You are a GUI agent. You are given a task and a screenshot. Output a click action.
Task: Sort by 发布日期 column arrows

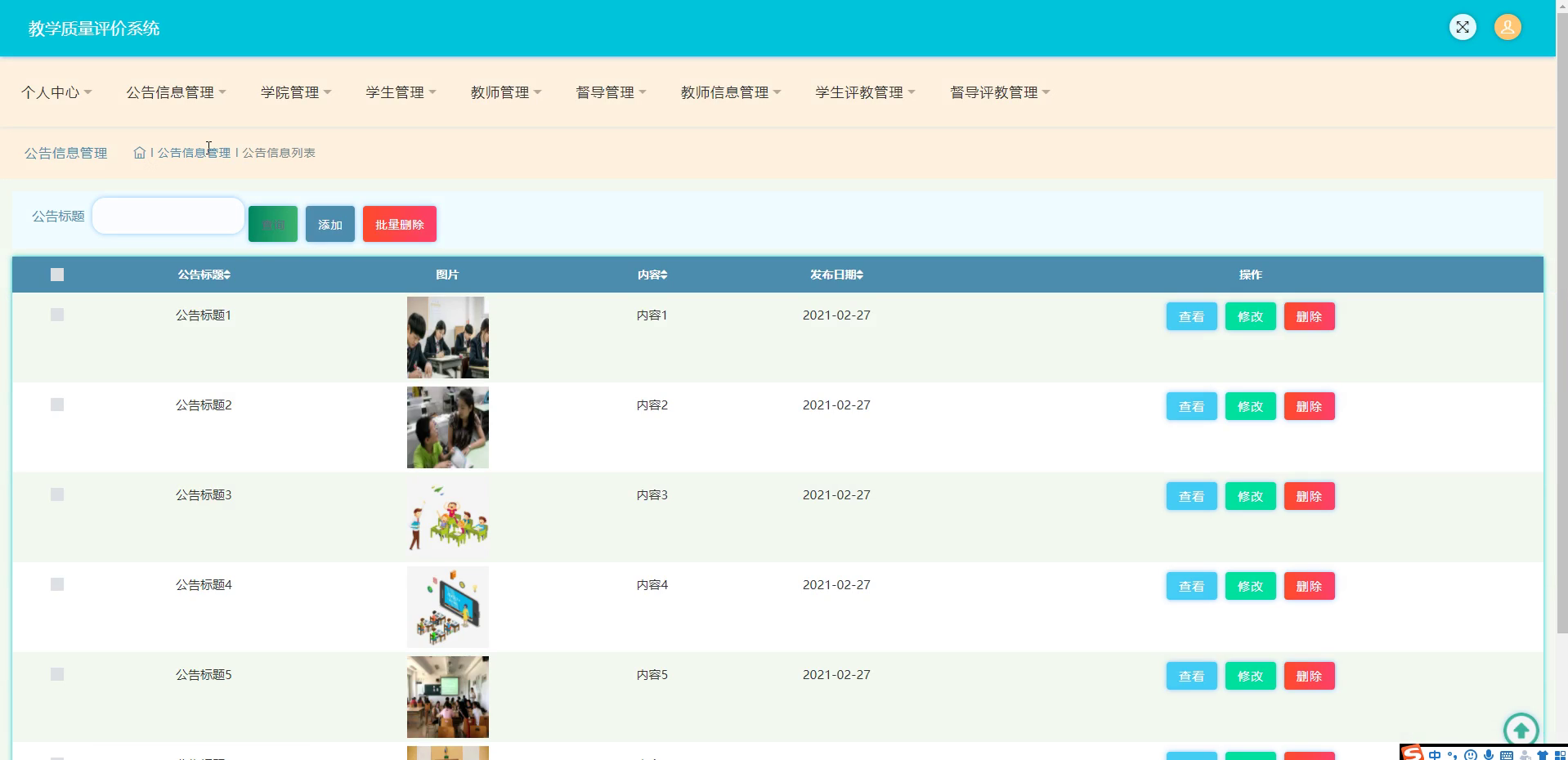click(860, 275)
